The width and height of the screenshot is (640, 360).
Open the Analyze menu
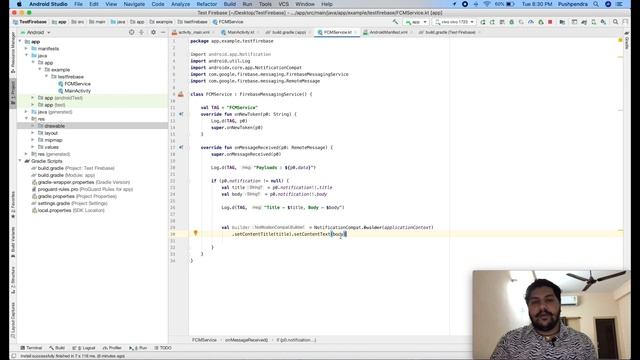coord(180,4)
